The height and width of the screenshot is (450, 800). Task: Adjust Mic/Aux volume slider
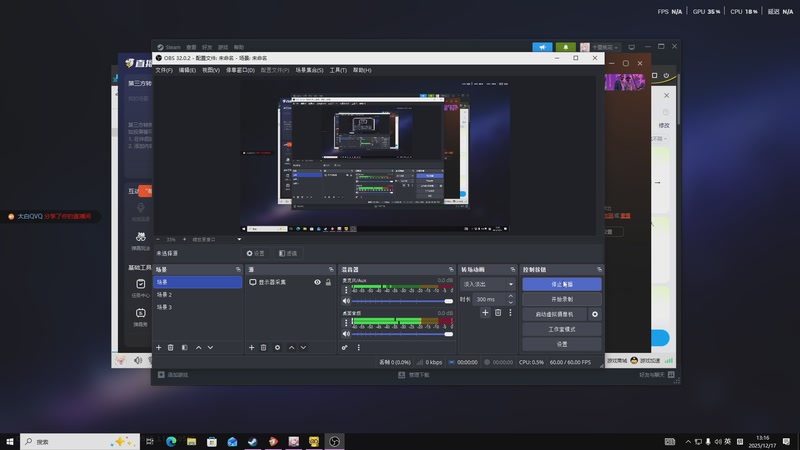pos(403,301)
